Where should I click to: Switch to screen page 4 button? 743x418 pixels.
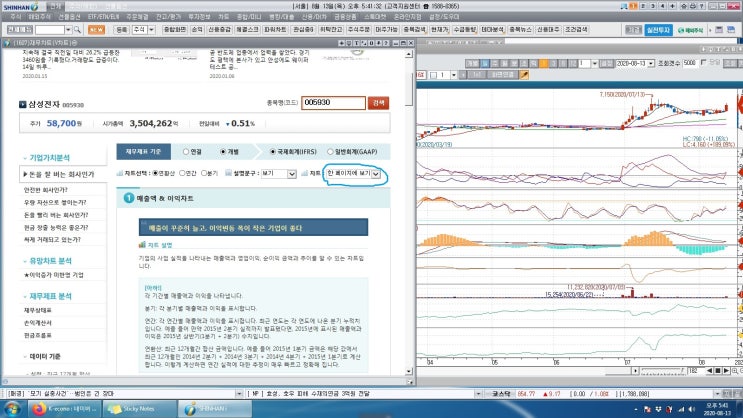pyautogui.click(x=662, y=6)
